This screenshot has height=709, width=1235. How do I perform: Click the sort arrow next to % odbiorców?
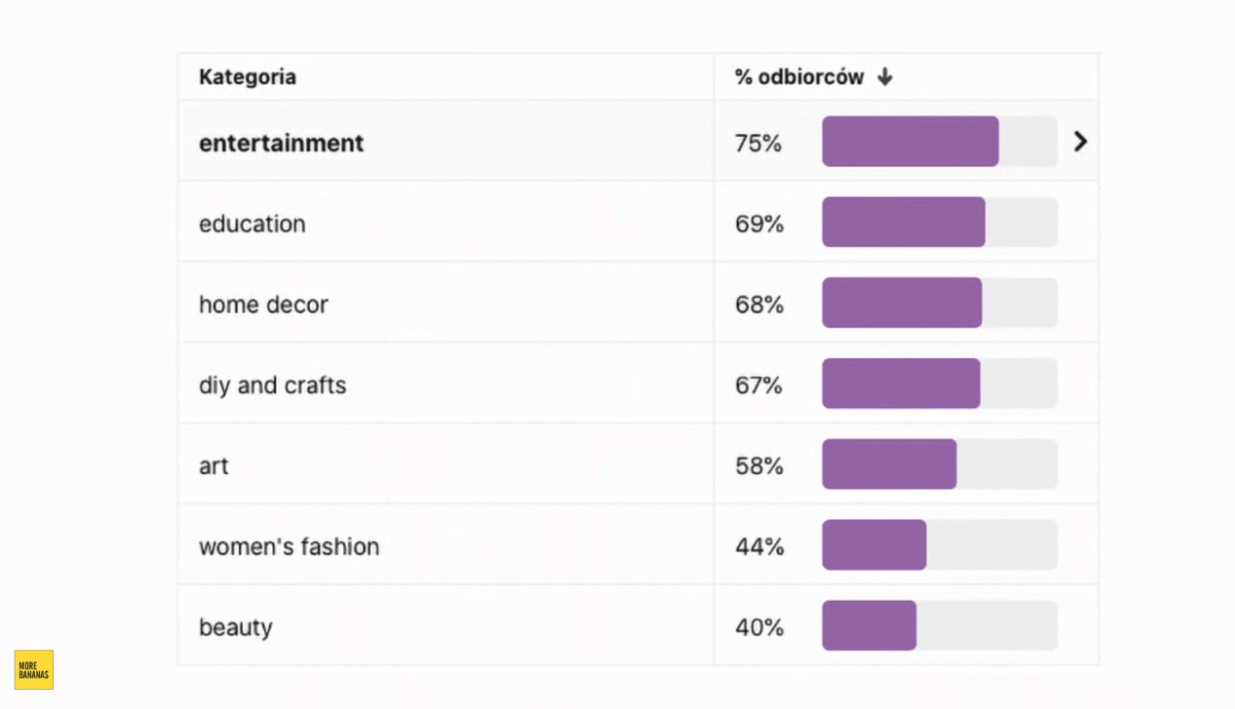click(x=885, y=77)
